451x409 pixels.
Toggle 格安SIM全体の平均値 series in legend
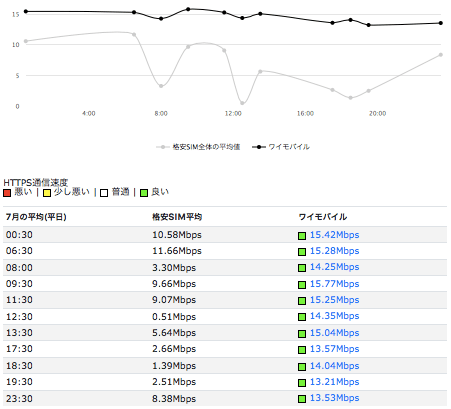[x=198, y=147]
